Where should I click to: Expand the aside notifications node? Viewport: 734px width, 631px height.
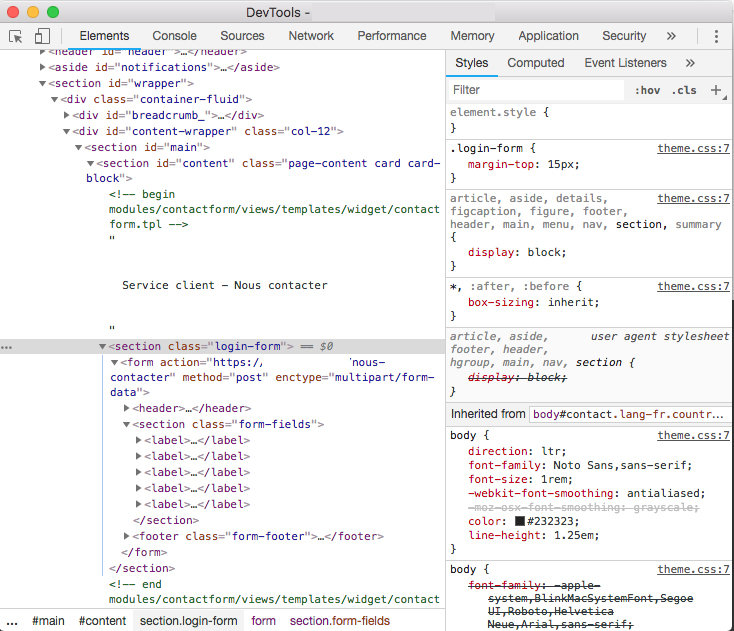coord(43,68)
